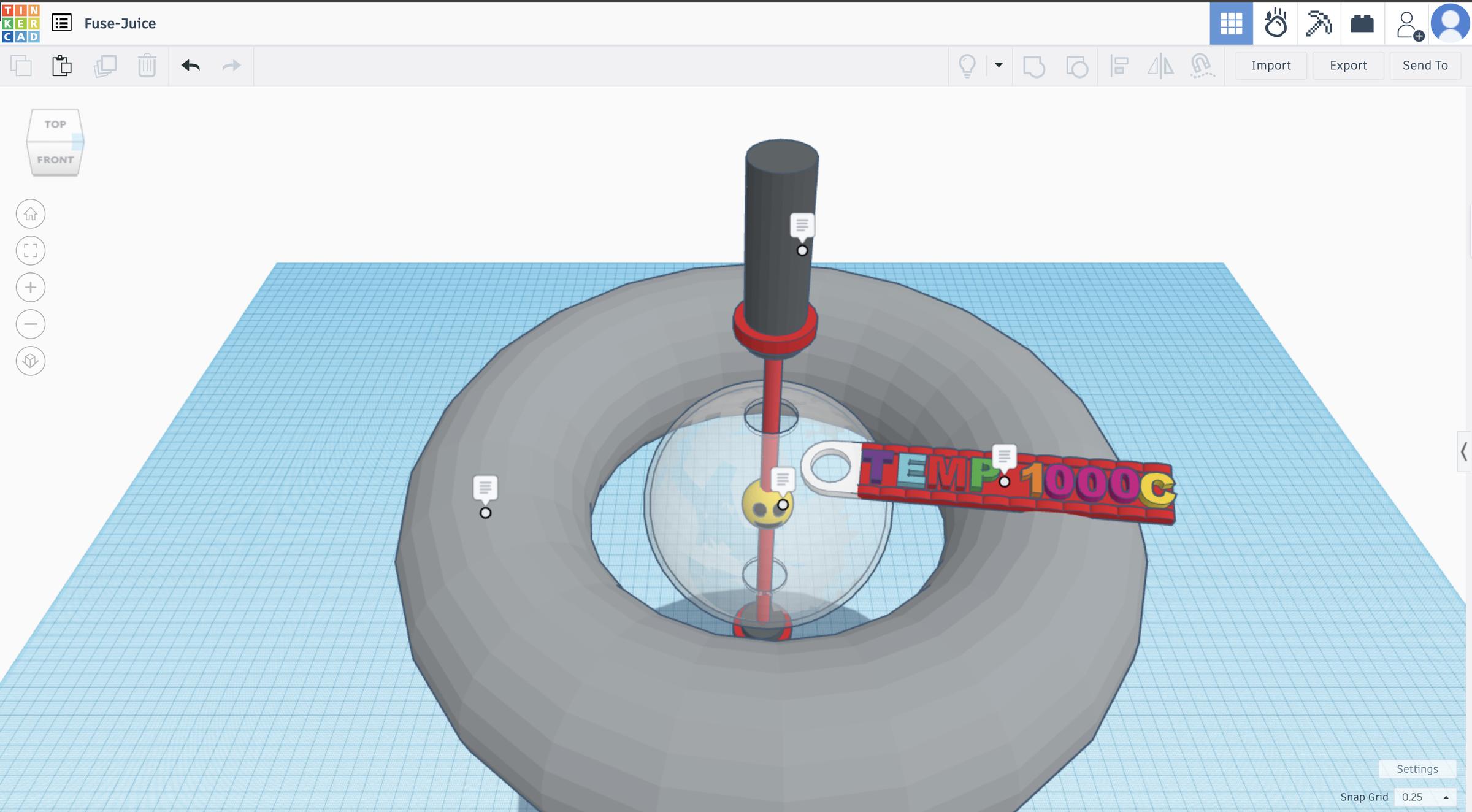1472x812 pixels.
Task: Switch to the Brick view
Action: click(x=1362, y=23)
